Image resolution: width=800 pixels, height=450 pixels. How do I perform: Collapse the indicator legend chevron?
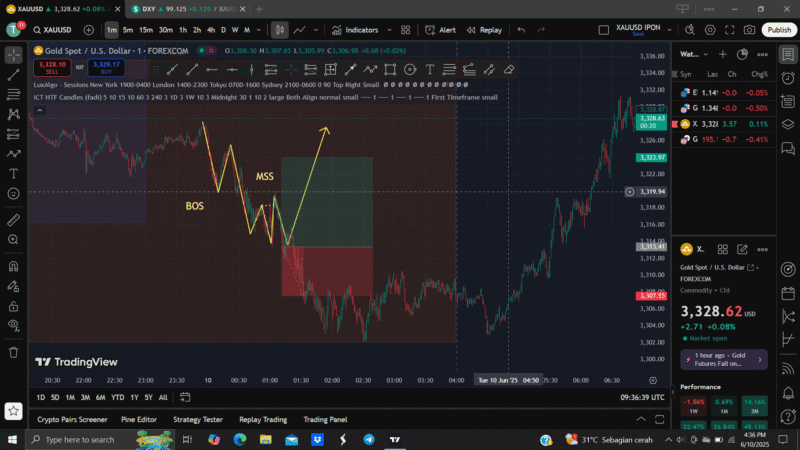click(39, 112)
